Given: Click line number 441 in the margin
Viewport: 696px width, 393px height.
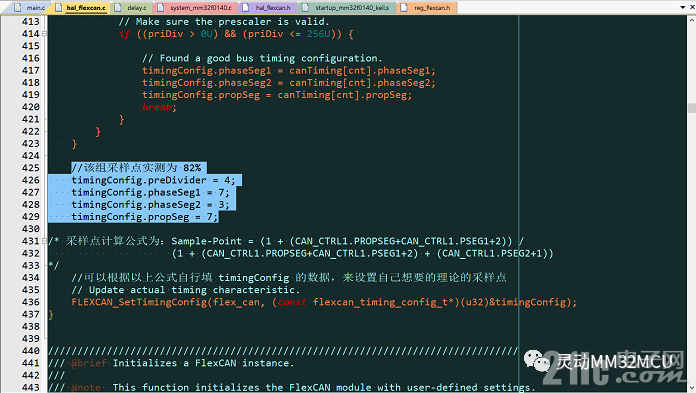Looking at the screenshot, I should (31, 363).
